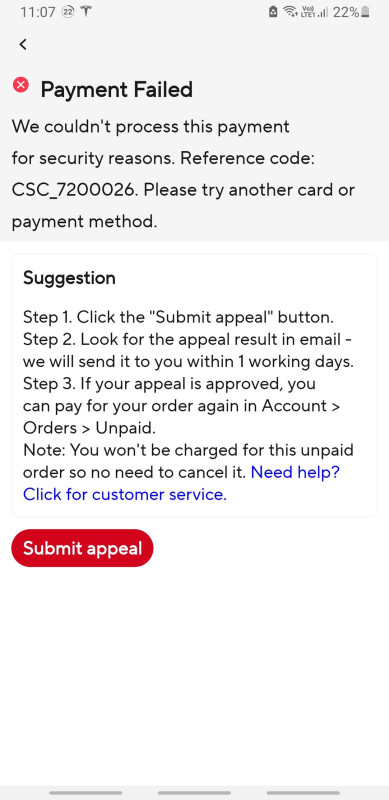Click the Submit appeal button
Image resolution: width=389 pixels, height=800 pixels.
(82, 548)
